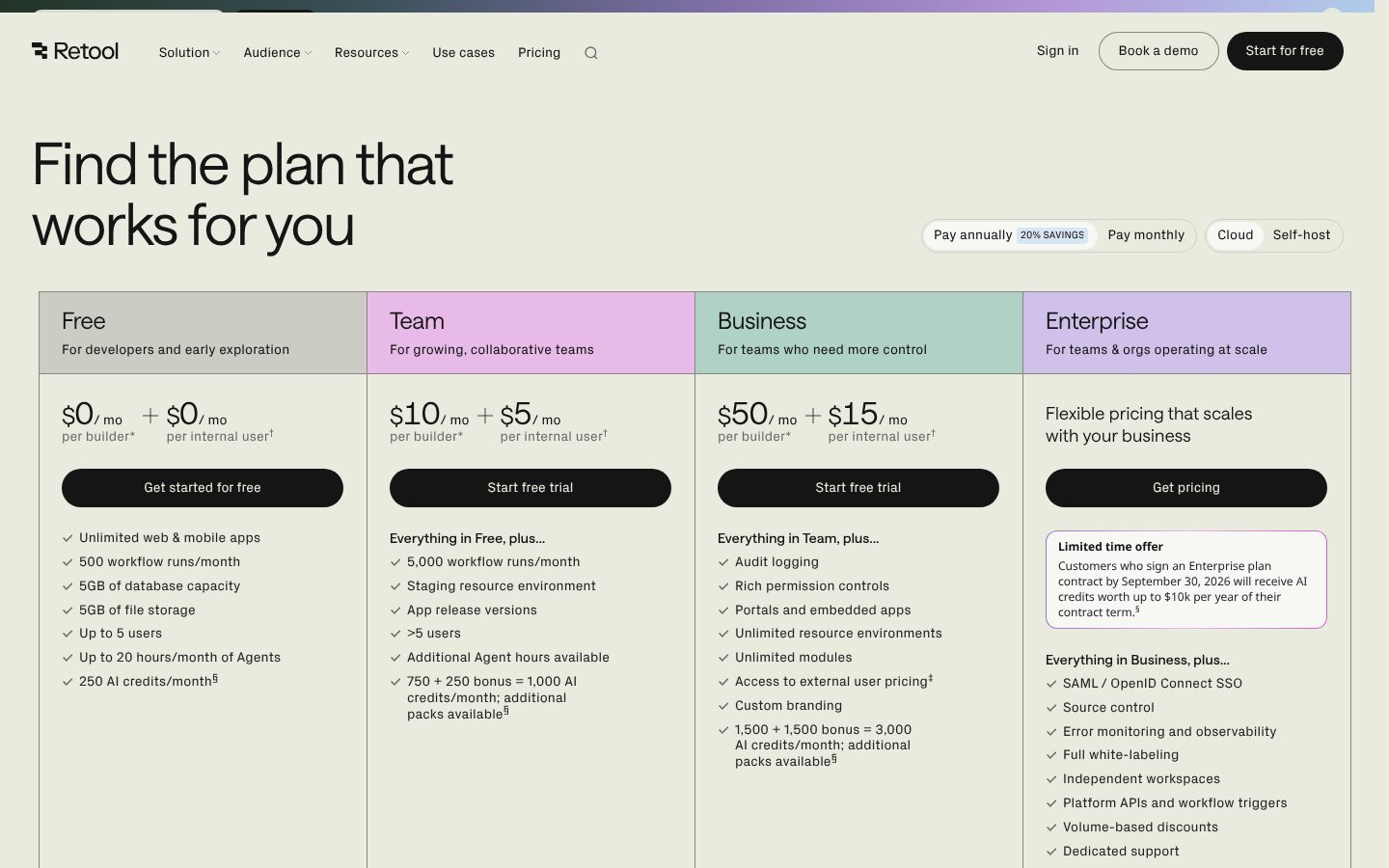
Task: Click 'Portals and embedded apps' feature
Action: pos(823,610)
